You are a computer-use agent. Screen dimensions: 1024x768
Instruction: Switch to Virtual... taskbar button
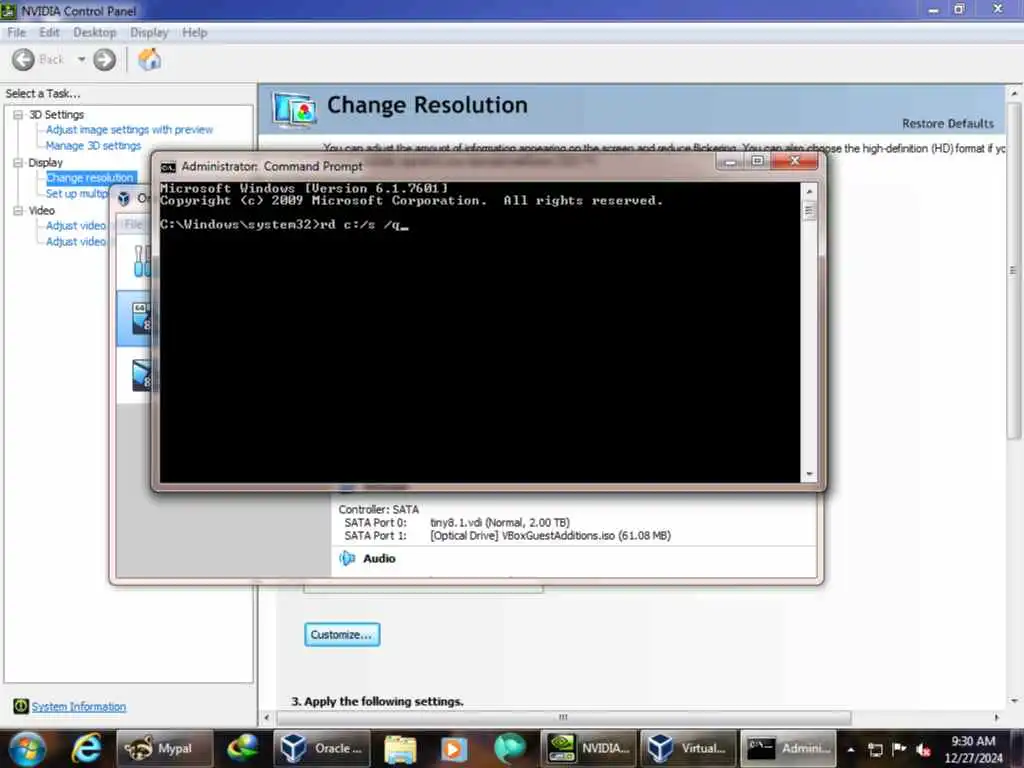point(688,748)
